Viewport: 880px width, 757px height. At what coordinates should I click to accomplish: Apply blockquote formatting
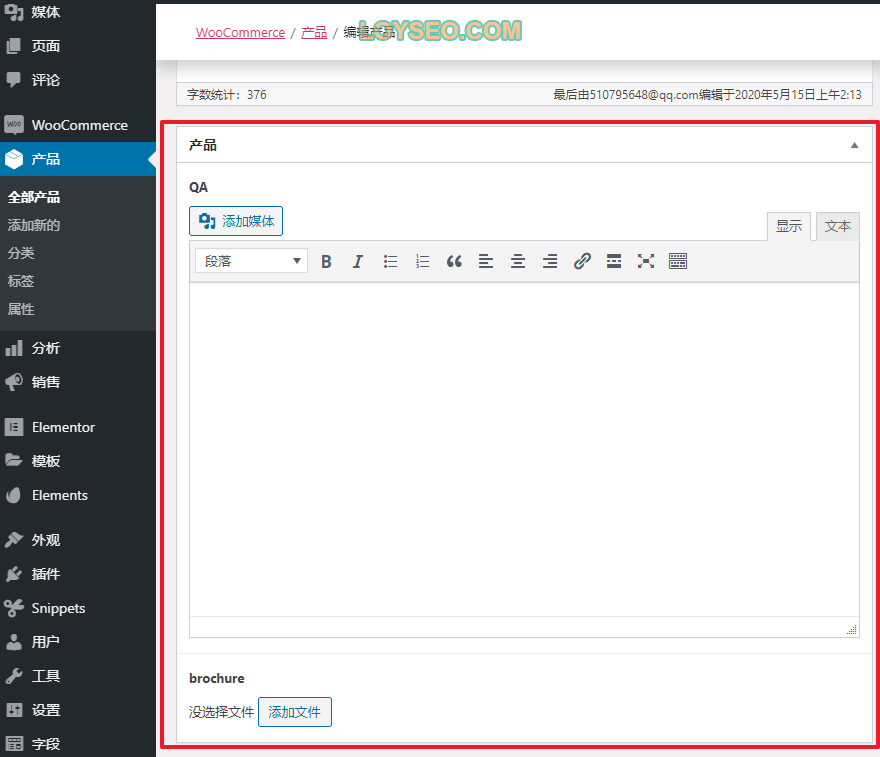pos(454,261)
